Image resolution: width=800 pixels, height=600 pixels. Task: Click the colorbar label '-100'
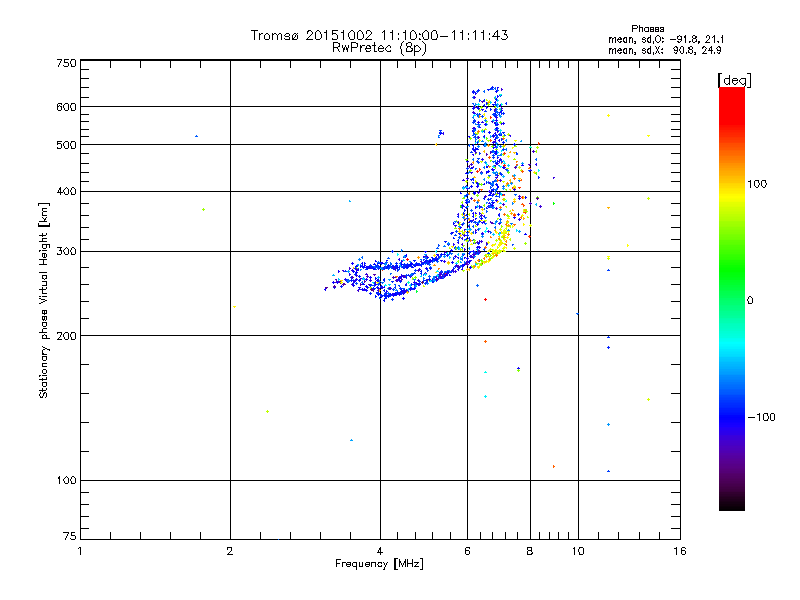[762, 417]
